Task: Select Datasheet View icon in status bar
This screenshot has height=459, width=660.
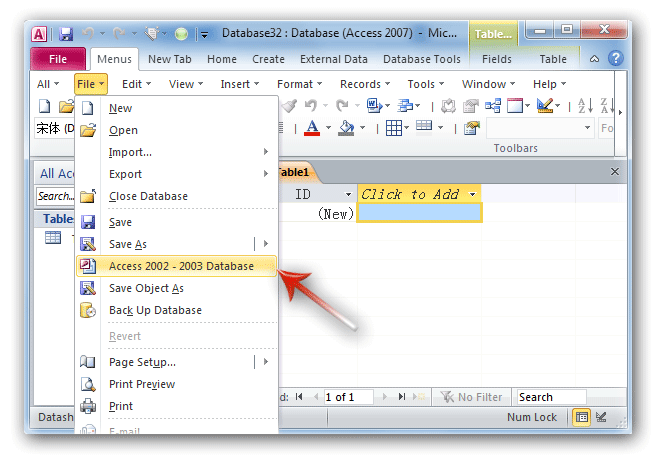Action: click(x=582, y=417)
